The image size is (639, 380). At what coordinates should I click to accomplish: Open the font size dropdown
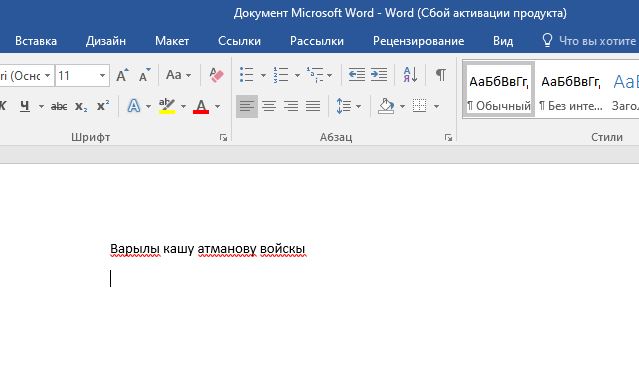(x=102, y=75)
